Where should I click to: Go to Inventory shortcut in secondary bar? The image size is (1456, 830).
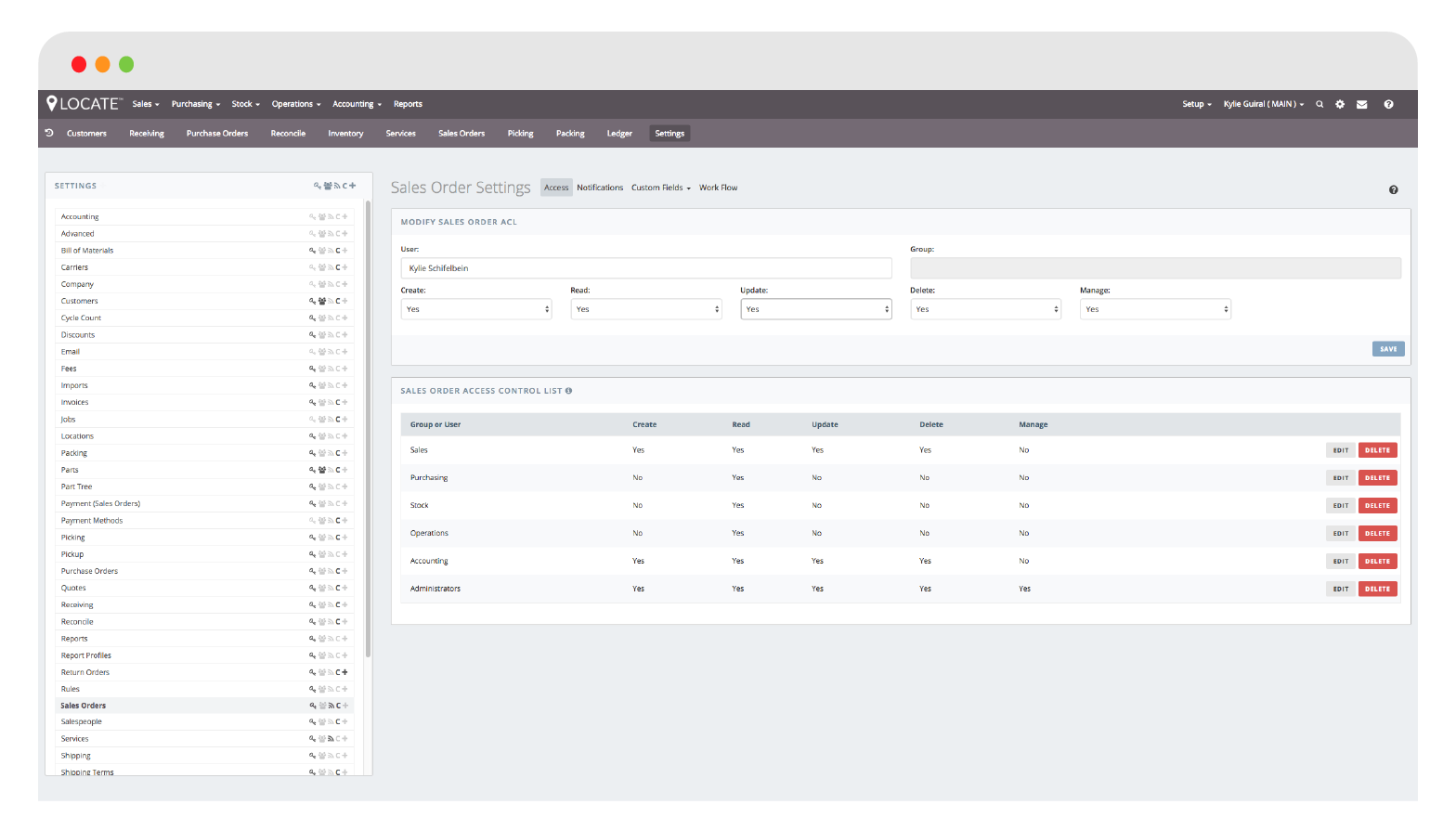[x=345, y=134]
